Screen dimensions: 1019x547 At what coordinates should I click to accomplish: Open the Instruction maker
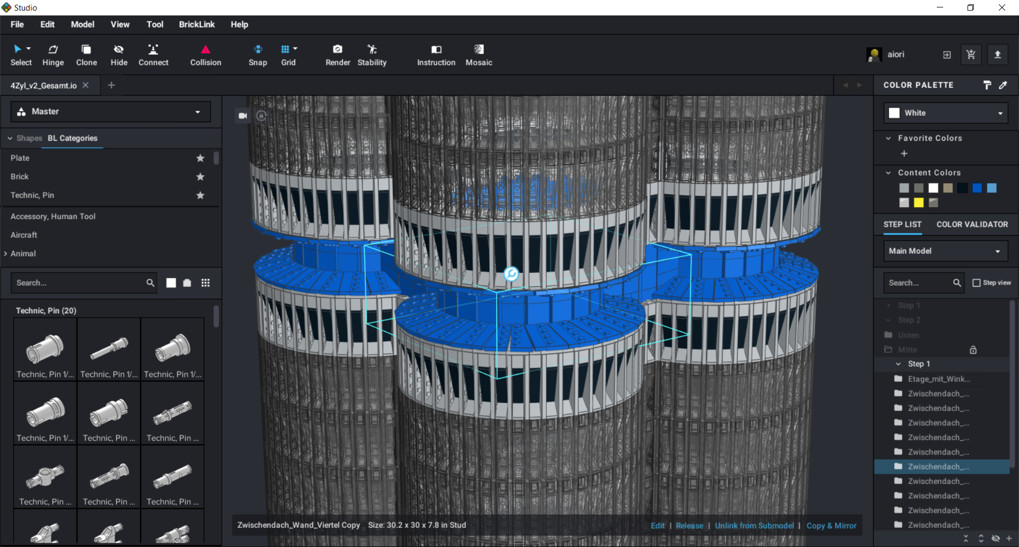(436, 54)
